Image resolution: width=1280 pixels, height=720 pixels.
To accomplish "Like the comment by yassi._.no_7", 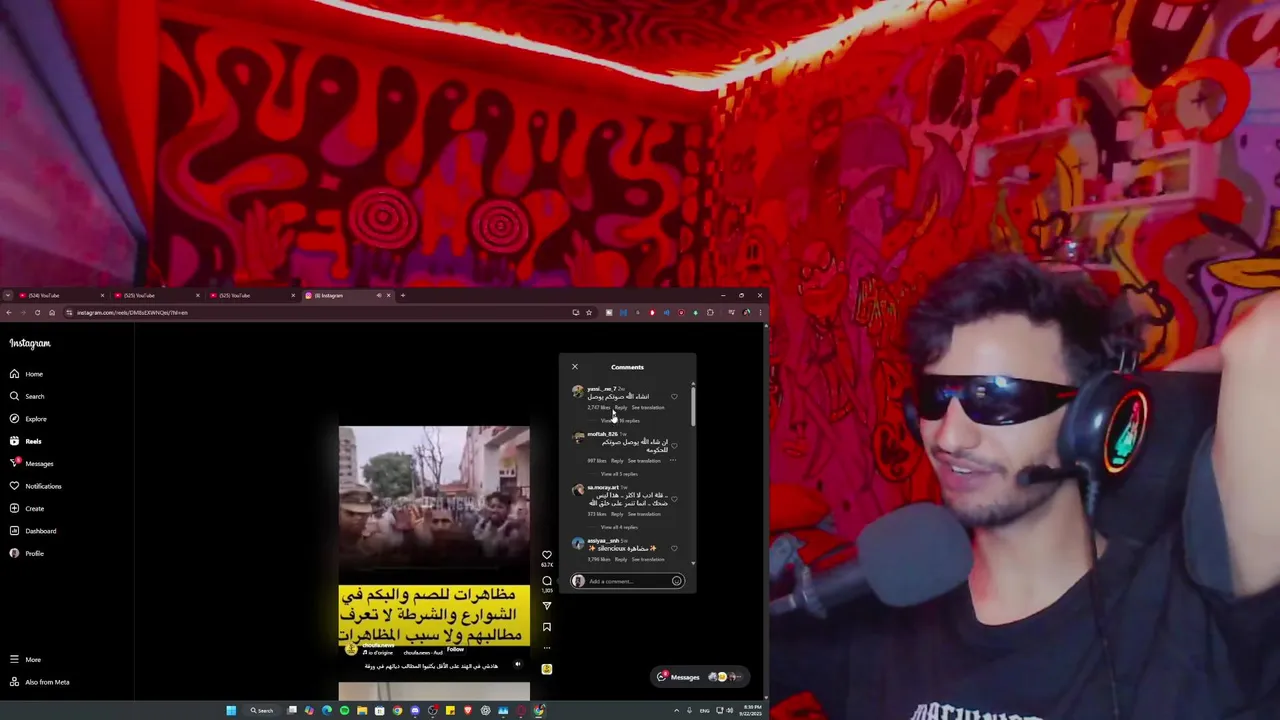I will pos(674,397).
